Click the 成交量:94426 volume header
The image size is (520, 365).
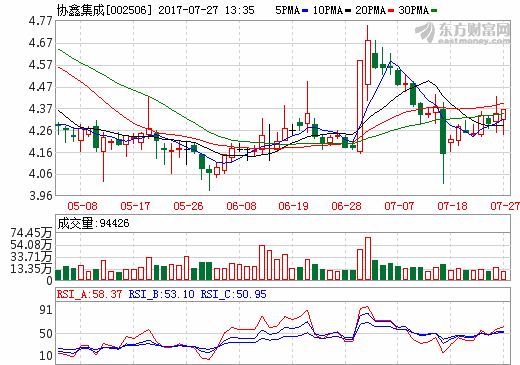tap(93, 223)
